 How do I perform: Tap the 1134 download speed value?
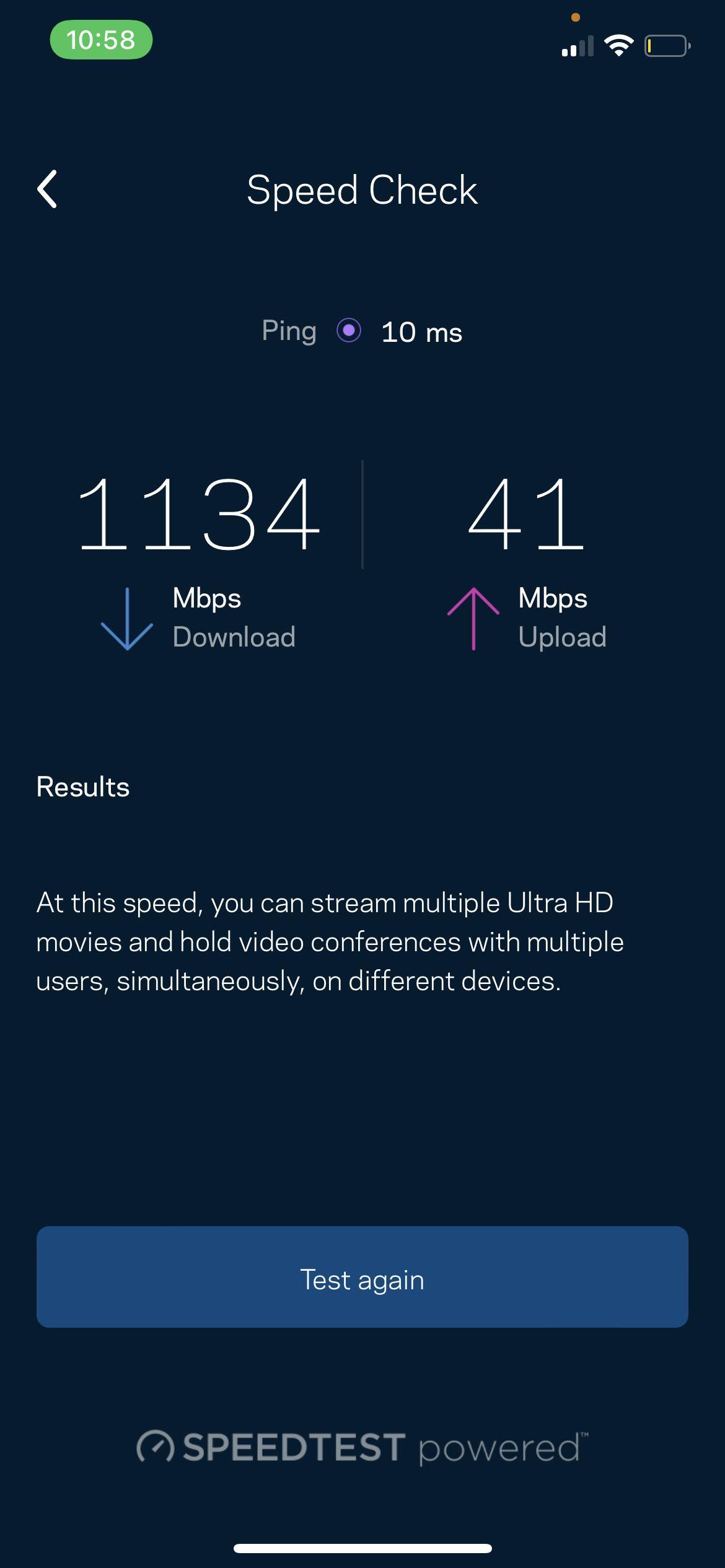(198, 515)
